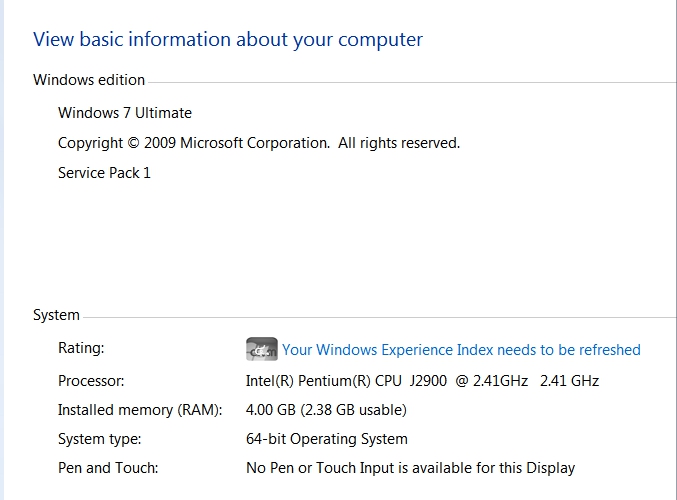Click the 'Processor:' label
This screenshot has width=677, height=500.
coord(91,381)
